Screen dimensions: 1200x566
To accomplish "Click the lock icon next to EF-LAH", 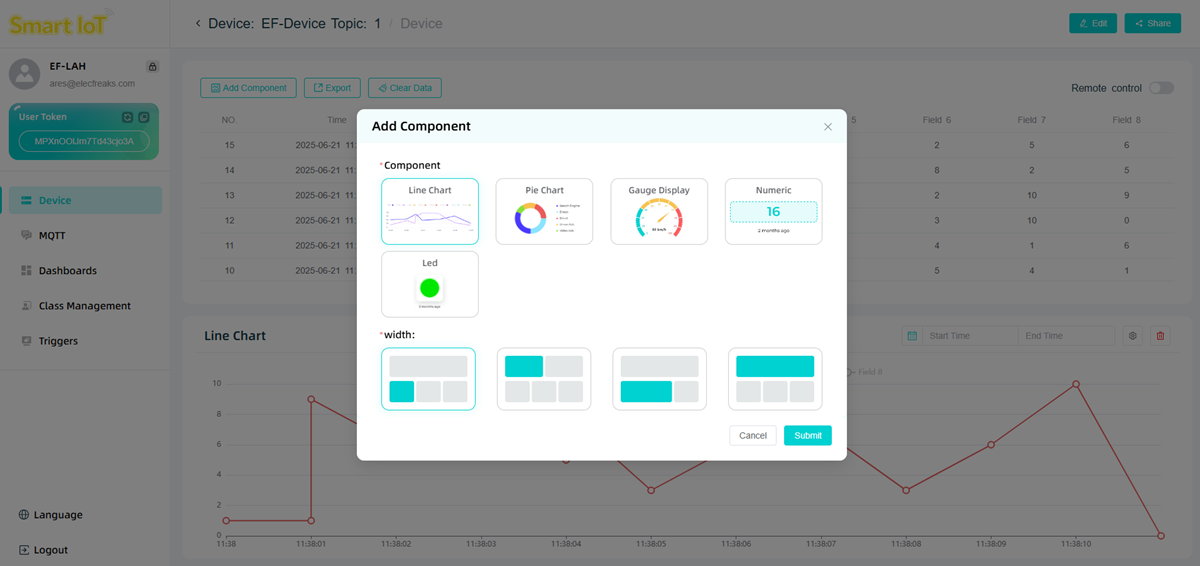I will [x=152, y=66].
